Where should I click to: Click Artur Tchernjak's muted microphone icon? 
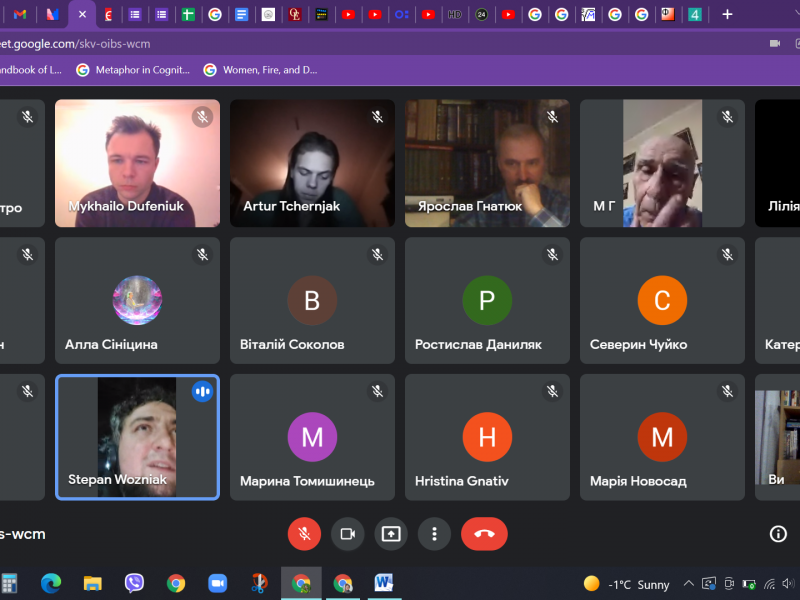377,117
